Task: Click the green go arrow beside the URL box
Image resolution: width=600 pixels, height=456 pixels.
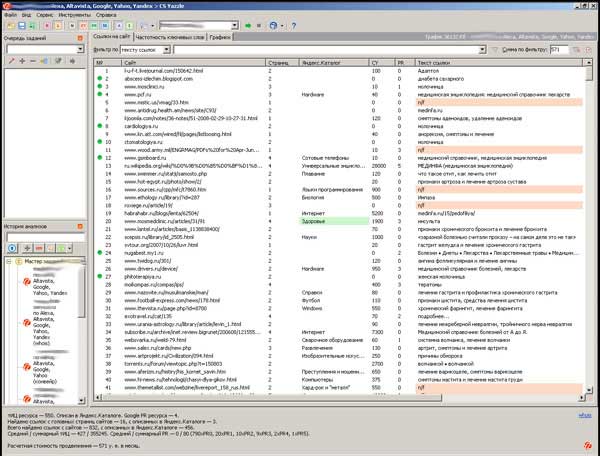Action: [248, 24]
